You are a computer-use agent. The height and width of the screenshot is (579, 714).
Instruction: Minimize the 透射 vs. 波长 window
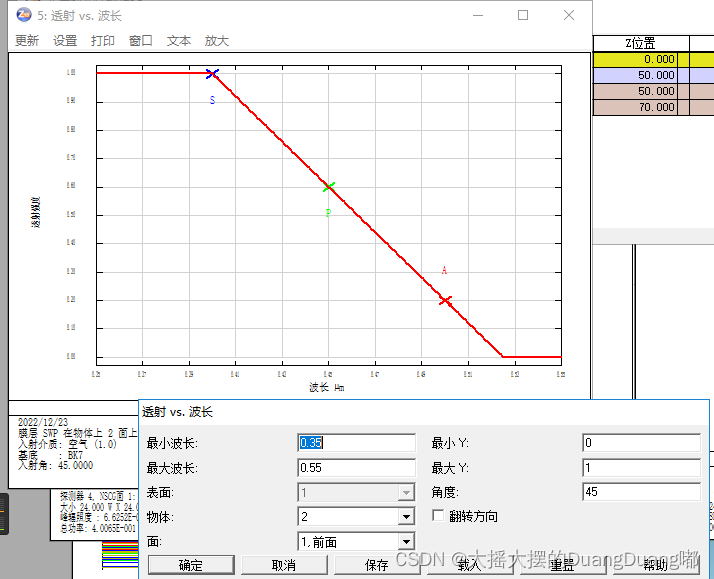pos(478,15)
